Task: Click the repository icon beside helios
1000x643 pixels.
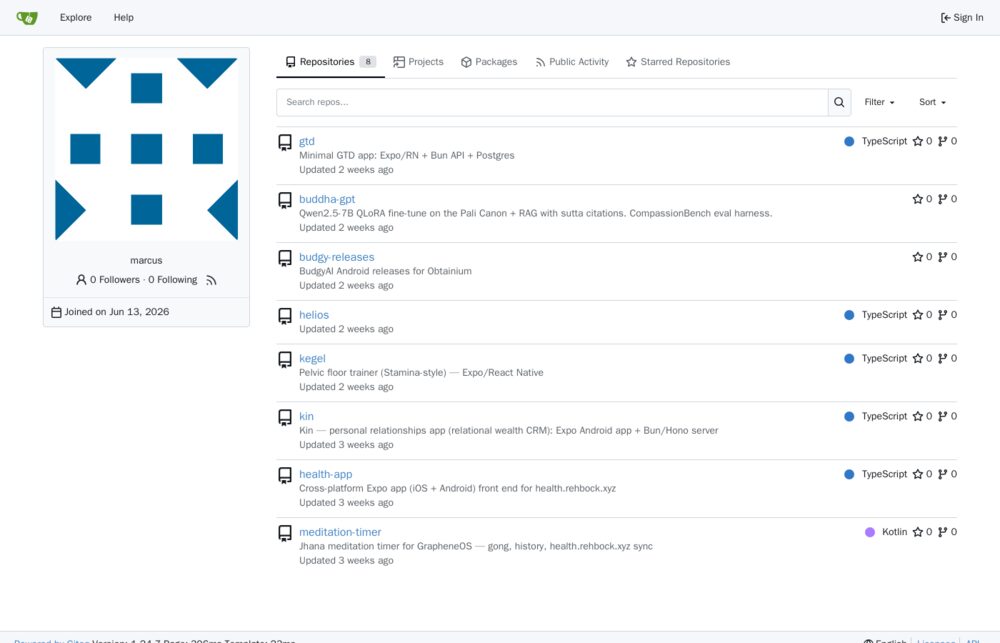Action: click(285, 316)
